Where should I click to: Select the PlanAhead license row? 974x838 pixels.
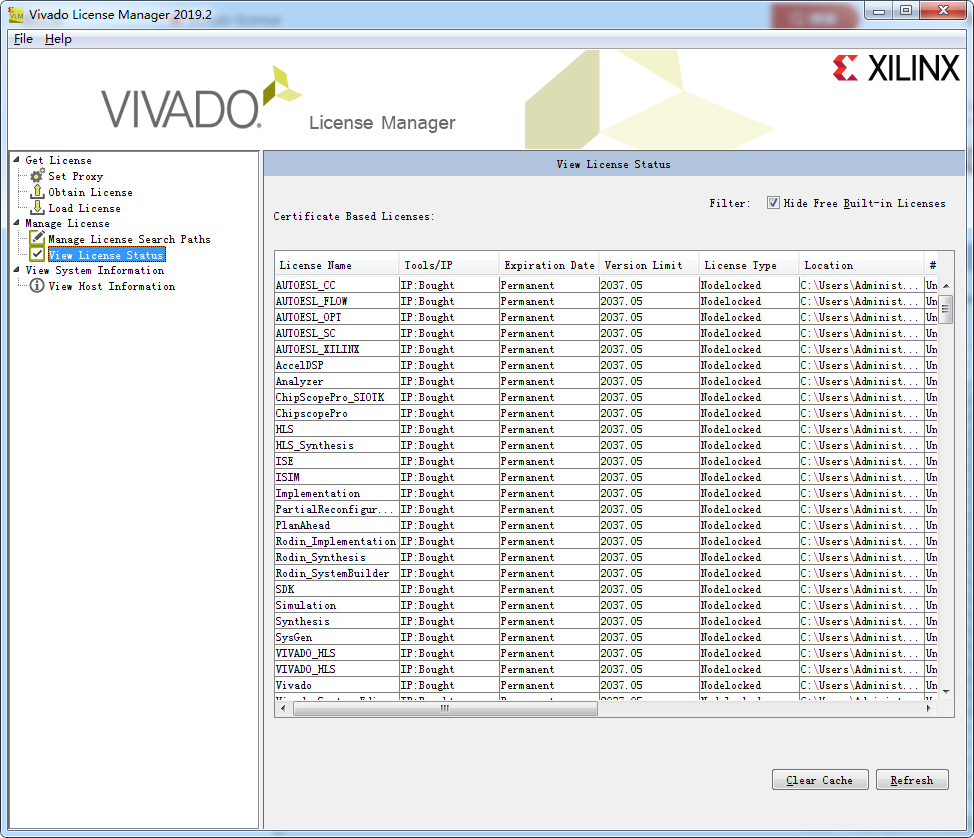pos(606,526)
